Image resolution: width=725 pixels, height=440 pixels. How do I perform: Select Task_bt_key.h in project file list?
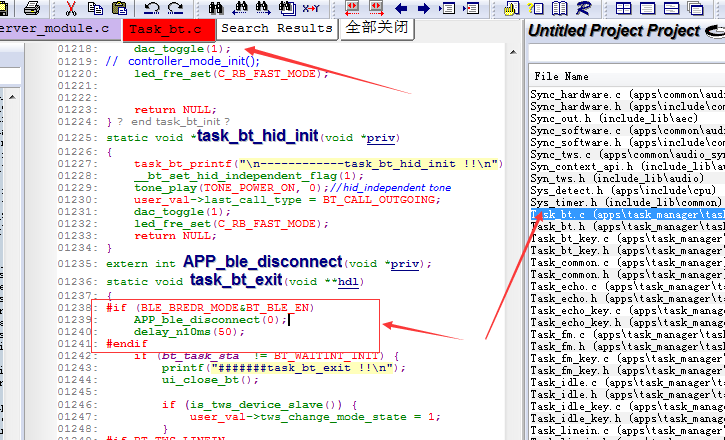(x=627, y=251)
